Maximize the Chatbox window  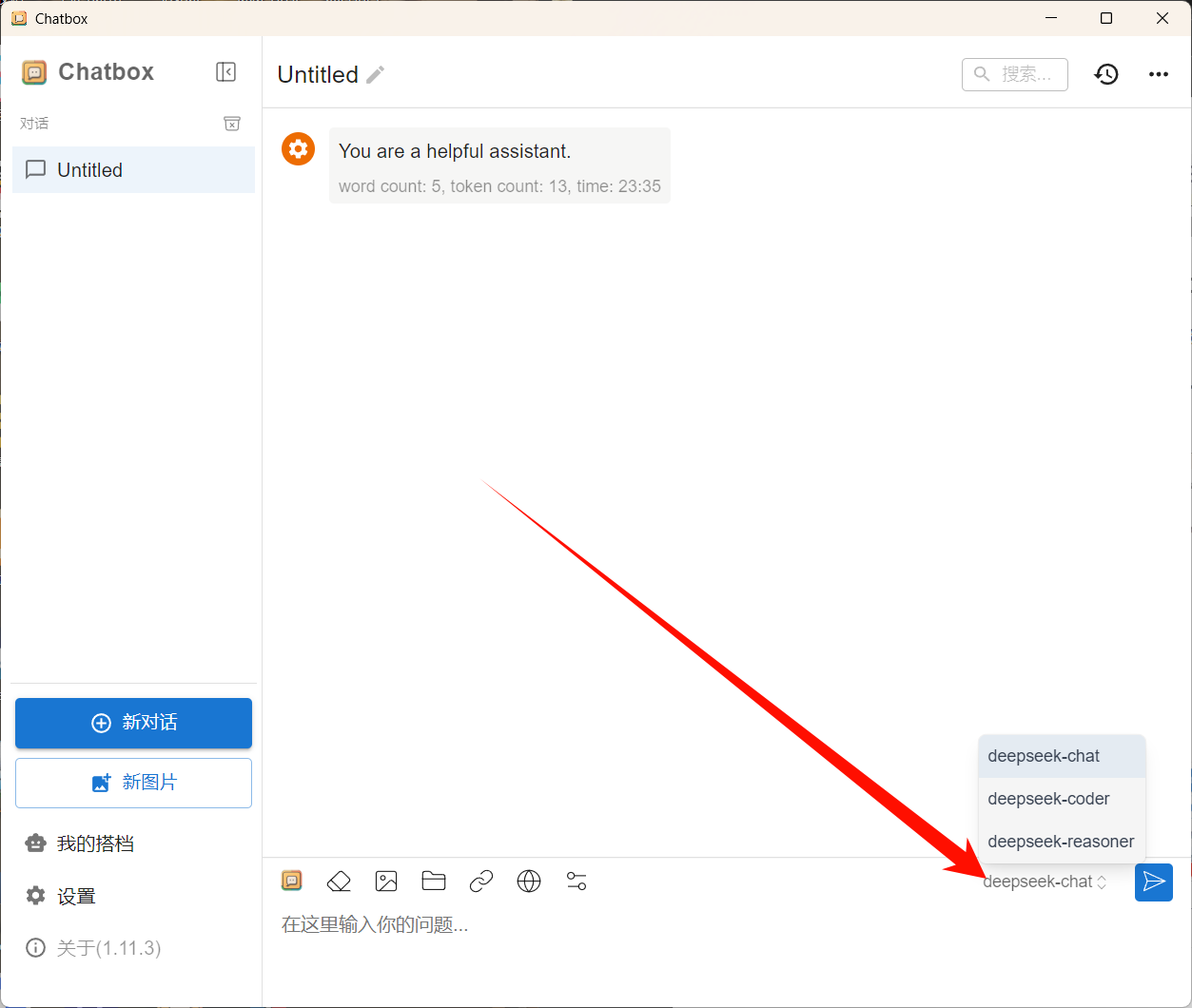[1106, 18]
